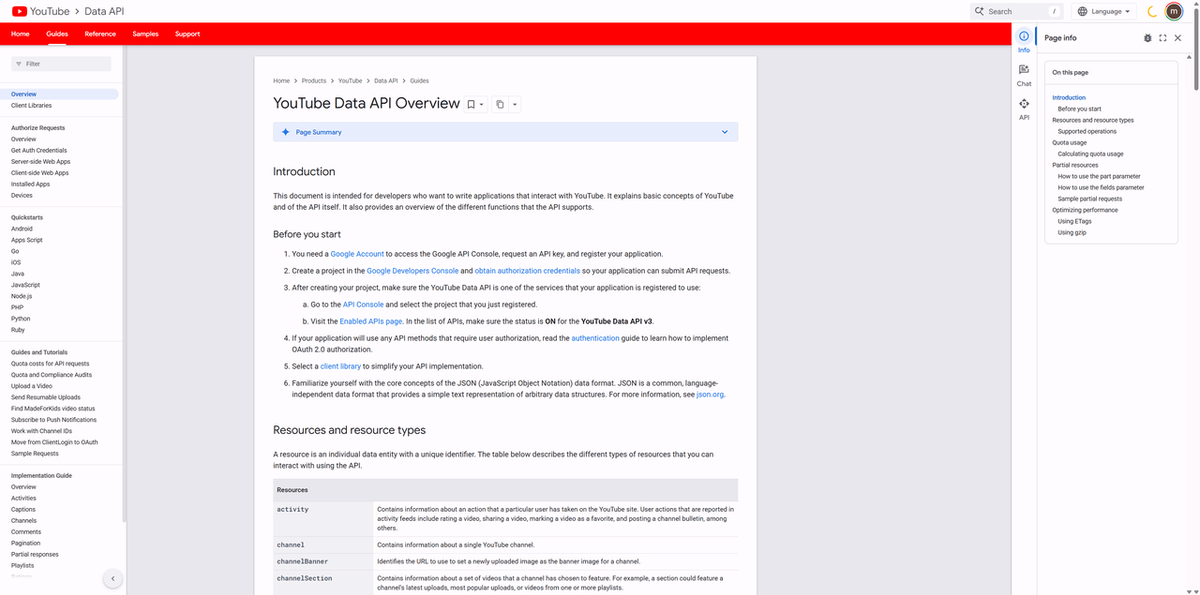Toggle the dark theme moon icon
1200x595 pixels.
1152,11
